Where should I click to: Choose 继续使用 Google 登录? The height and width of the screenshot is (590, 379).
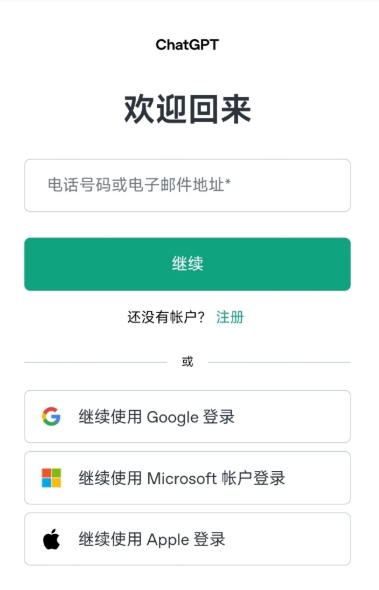coord(187,416)
